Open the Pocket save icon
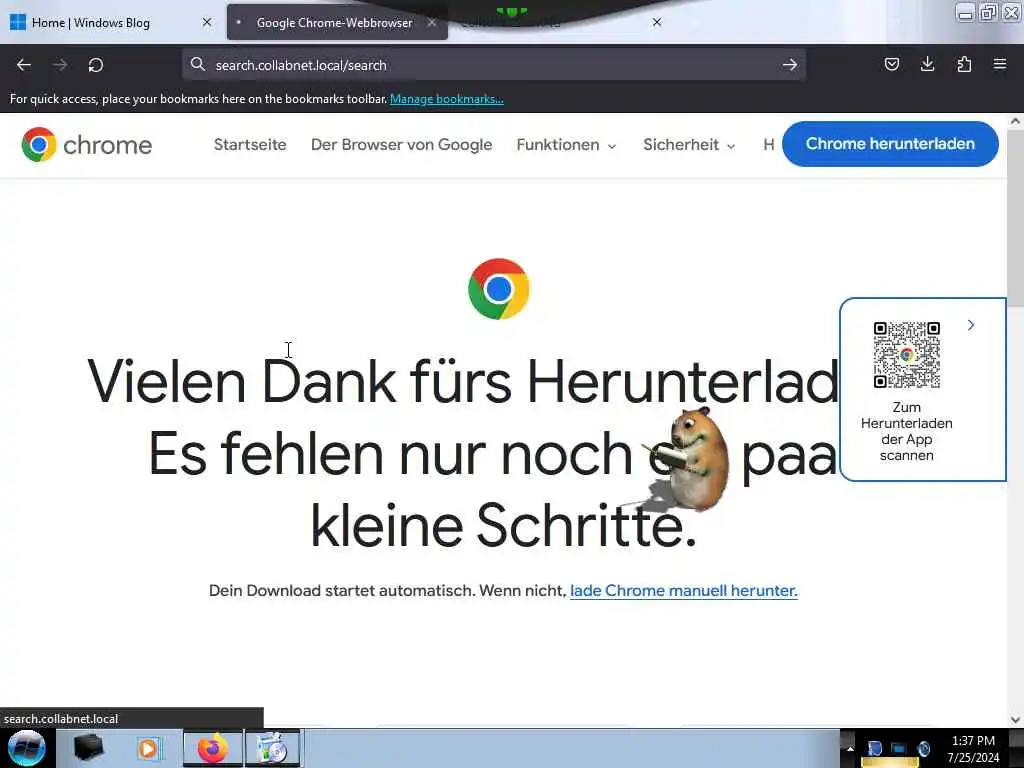Image resolution: width=1024 pixels, height=768 pixels. point(891,64)
